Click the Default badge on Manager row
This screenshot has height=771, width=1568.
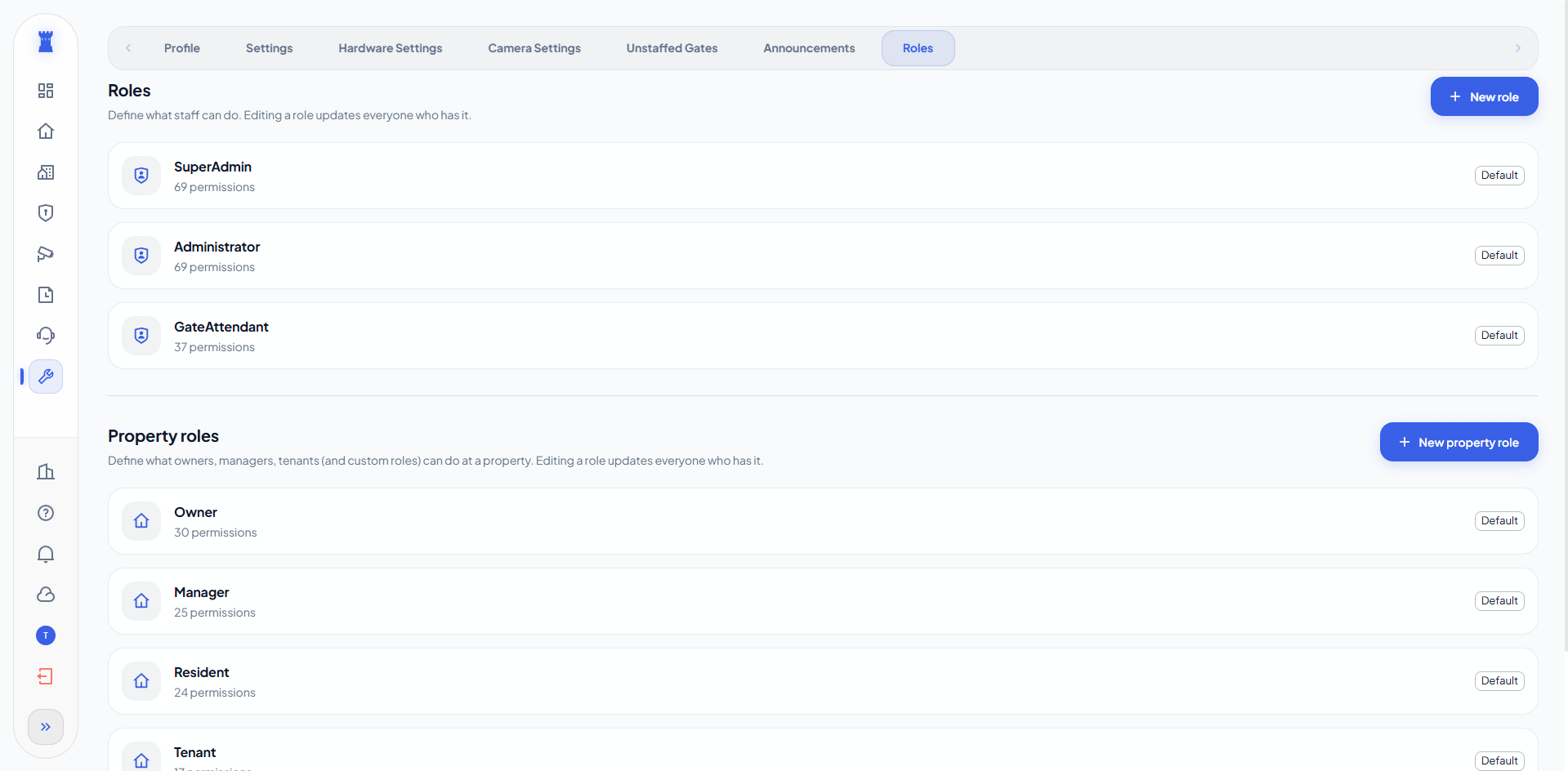click(1499, 601)
